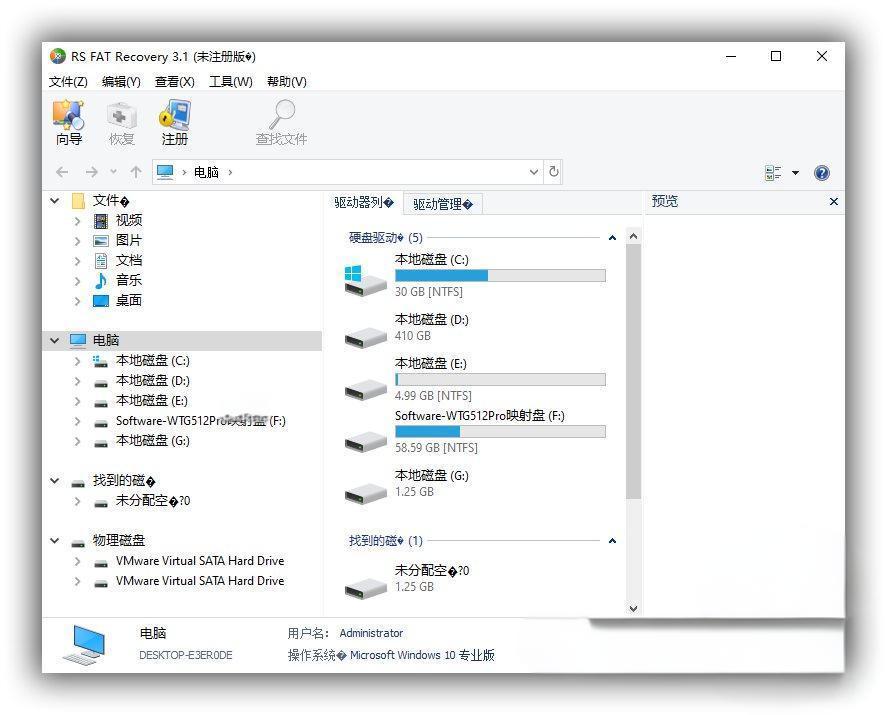
Task: Click the drive list vertical scrollbar thumb
Action: [x=634, y=372]
